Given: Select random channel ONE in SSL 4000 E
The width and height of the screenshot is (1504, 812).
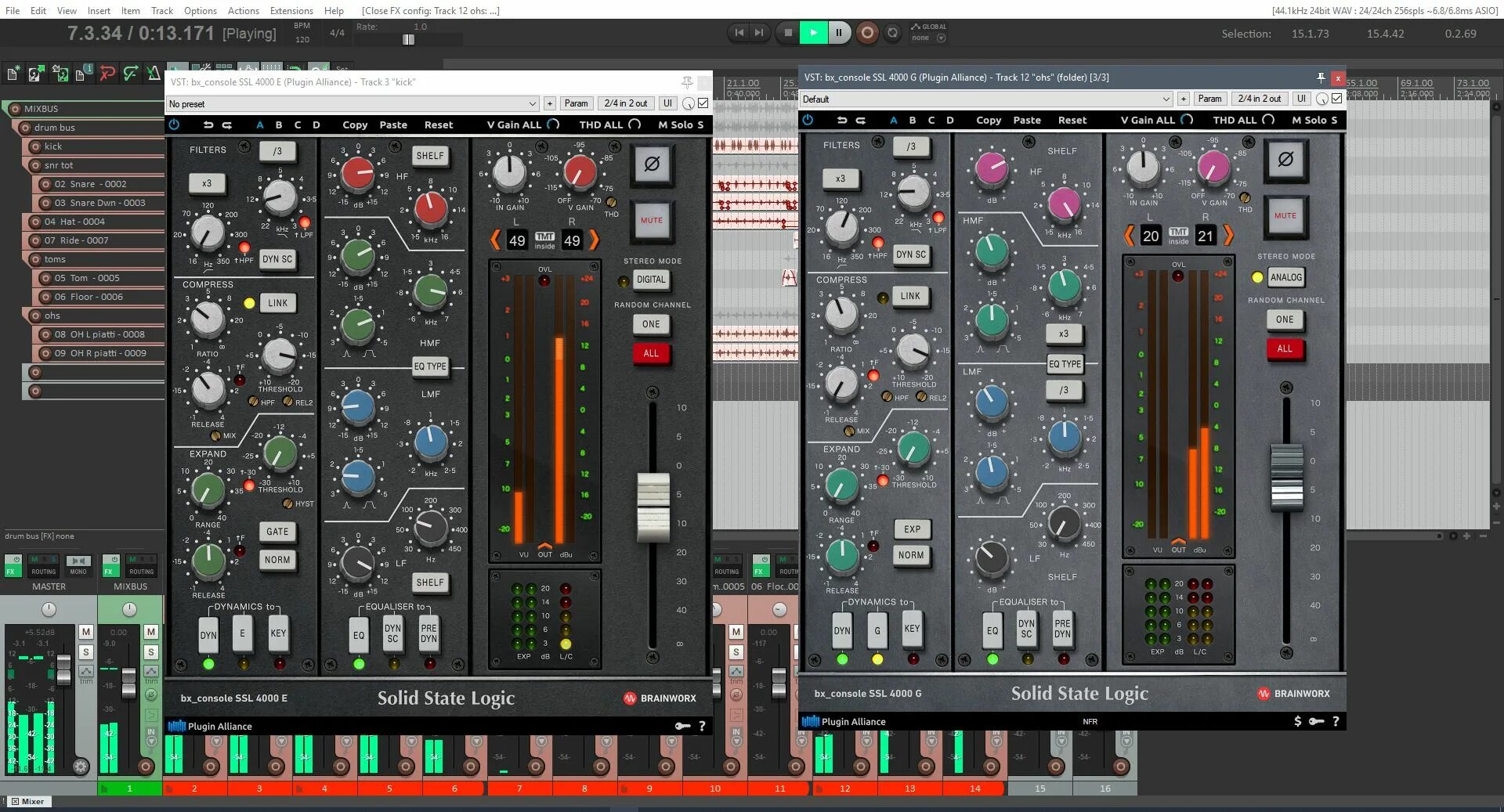Looking at the screenshot, I should (x=651, y=324).
